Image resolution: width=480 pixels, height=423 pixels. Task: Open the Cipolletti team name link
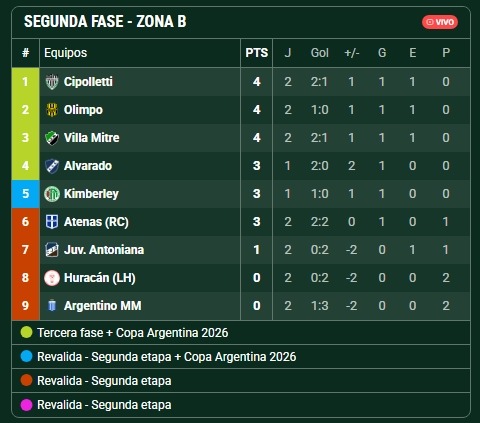pos(88,82)
